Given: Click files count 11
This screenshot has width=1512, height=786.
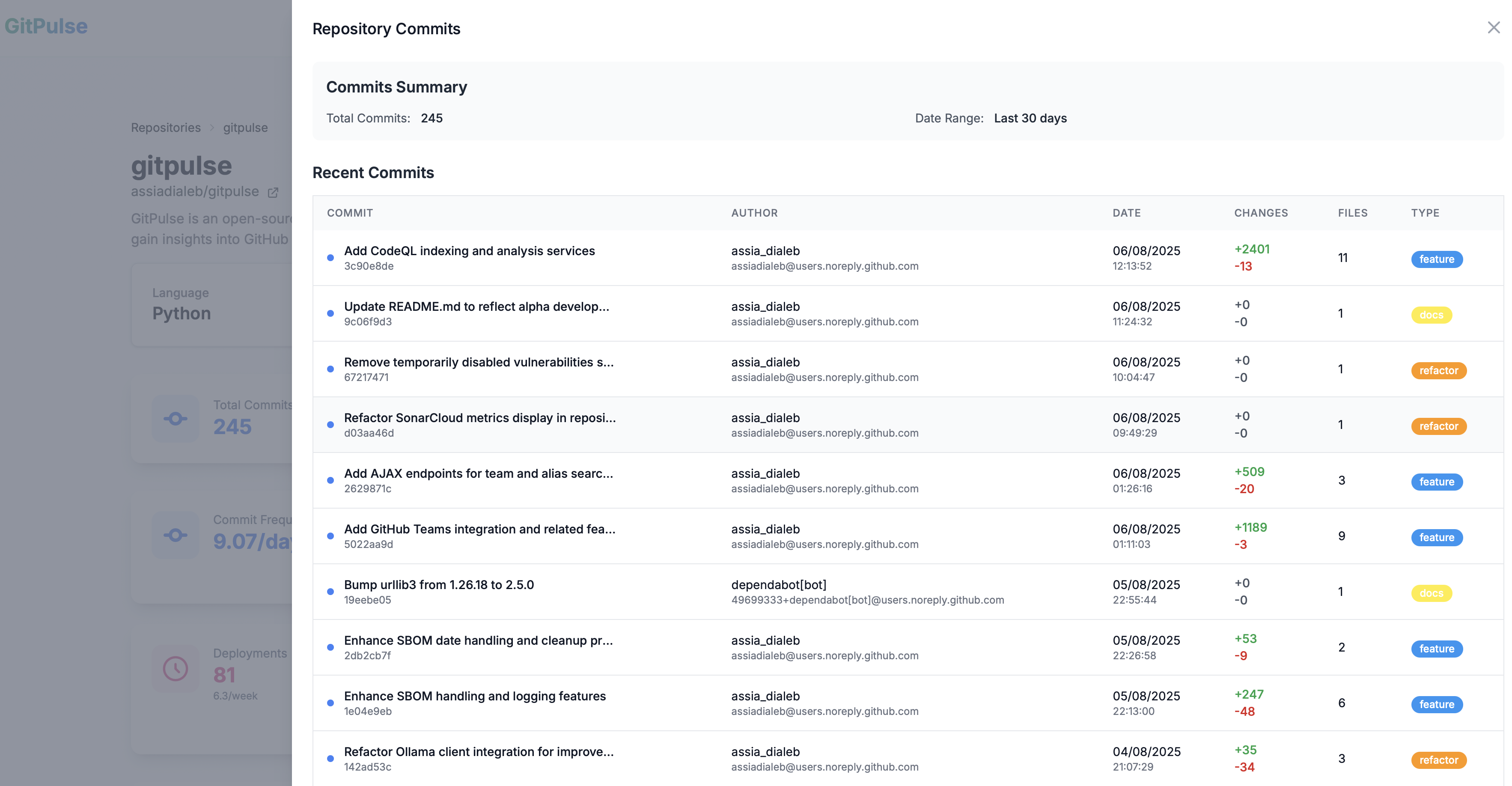Looking at the screenshot, I should point(1343,258).
